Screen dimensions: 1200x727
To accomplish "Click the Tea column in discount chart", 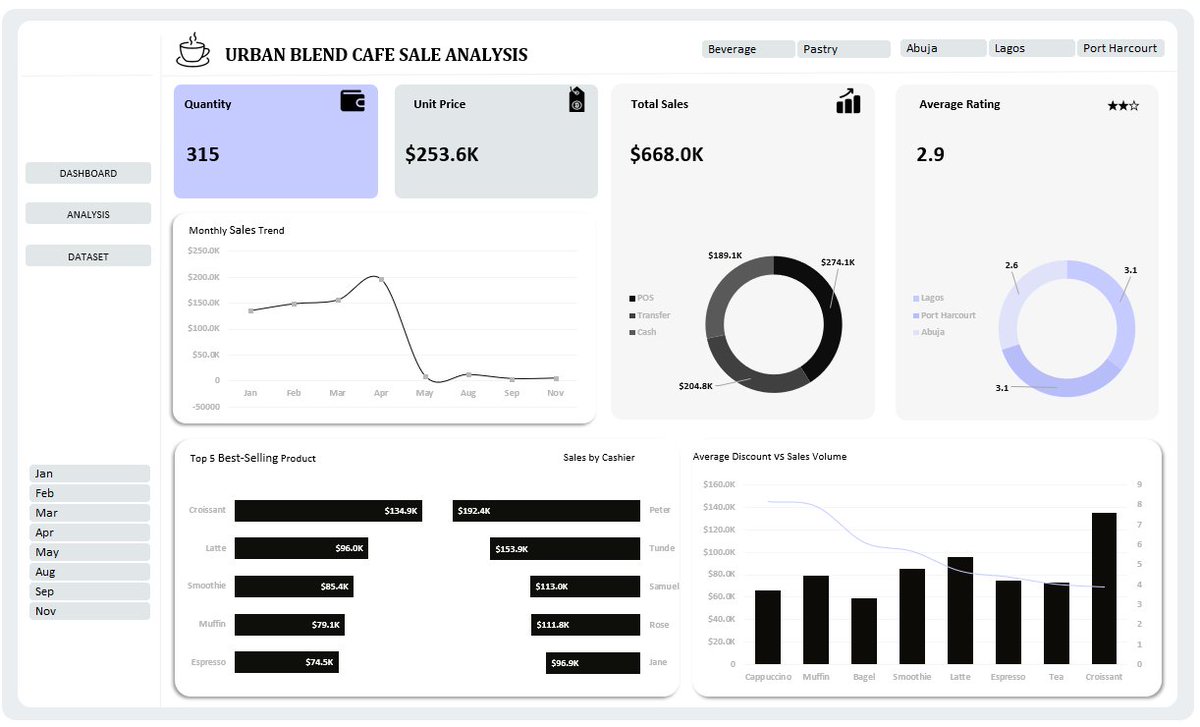I will point(1056,623).
